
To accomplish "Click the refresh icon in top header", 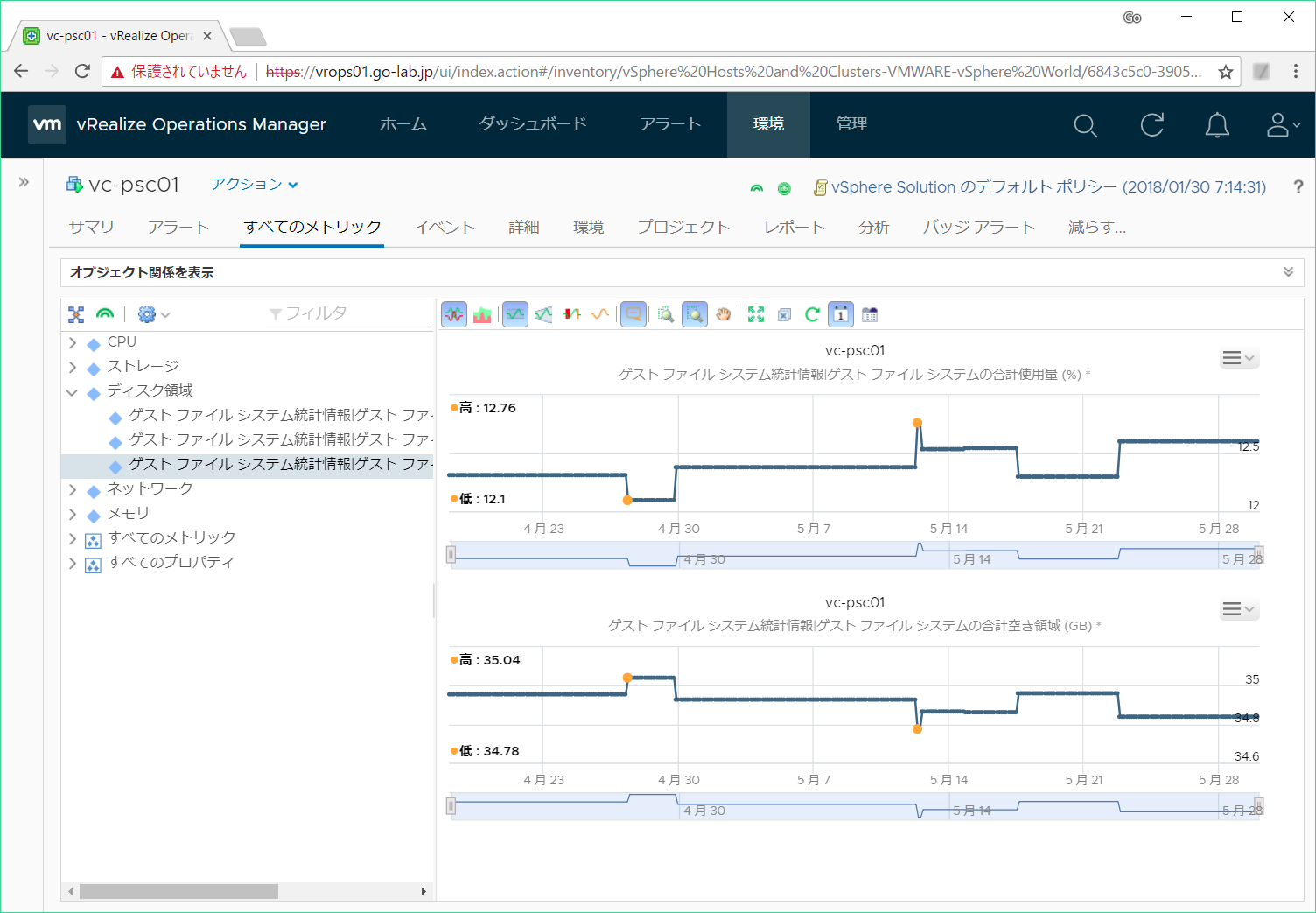I will pyautogui.click(x=1152, y=125).
